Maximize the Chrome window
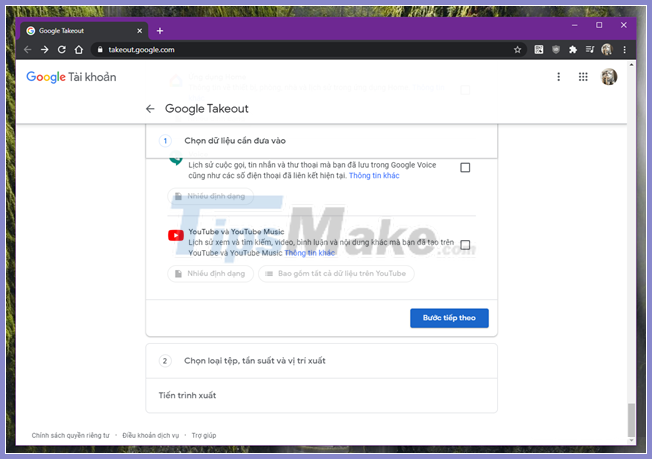This screenshot has width=652, height=459. (x=599, y=25)
